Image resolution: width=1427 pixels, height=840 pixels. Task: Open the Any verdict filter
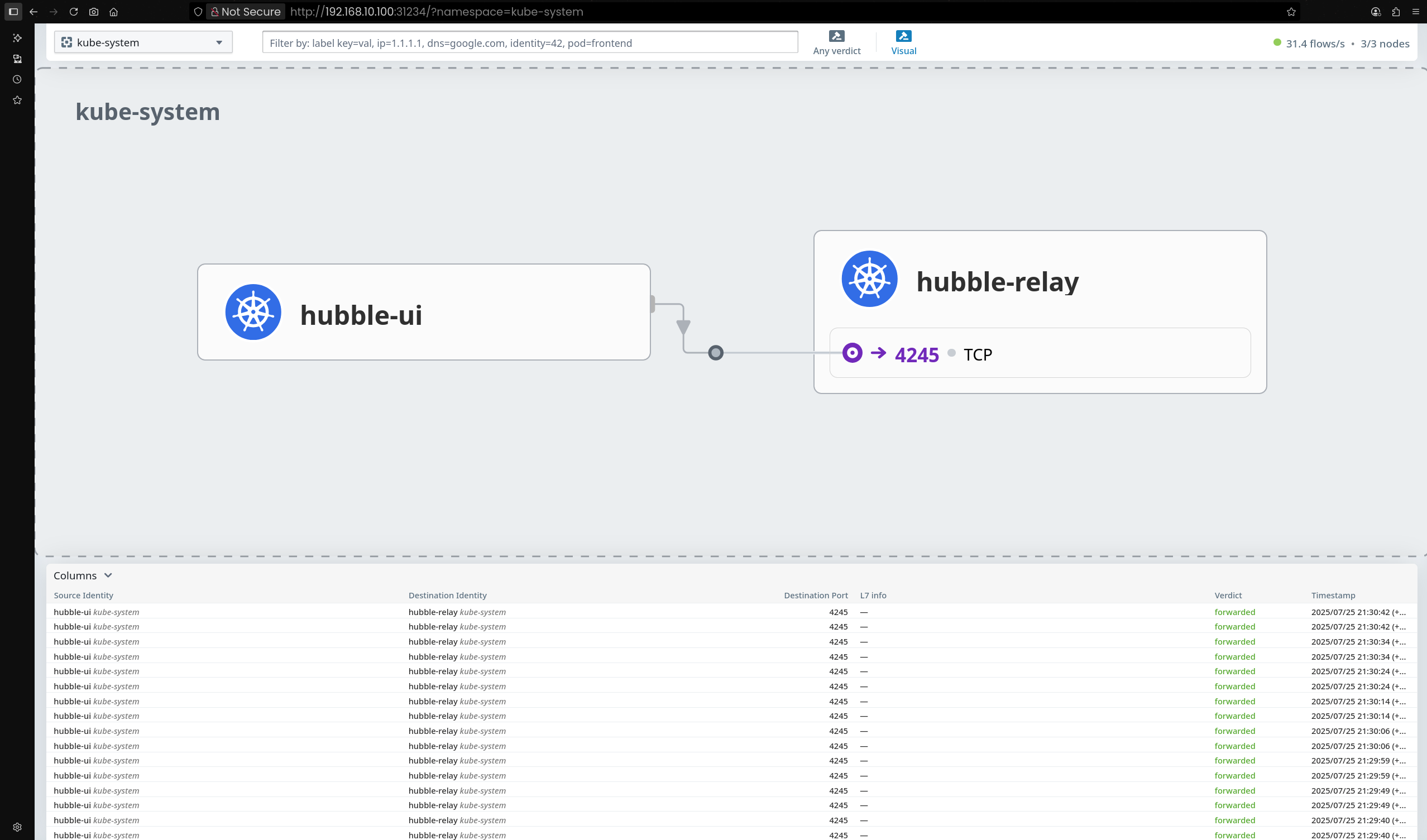(x=836, y=43)
